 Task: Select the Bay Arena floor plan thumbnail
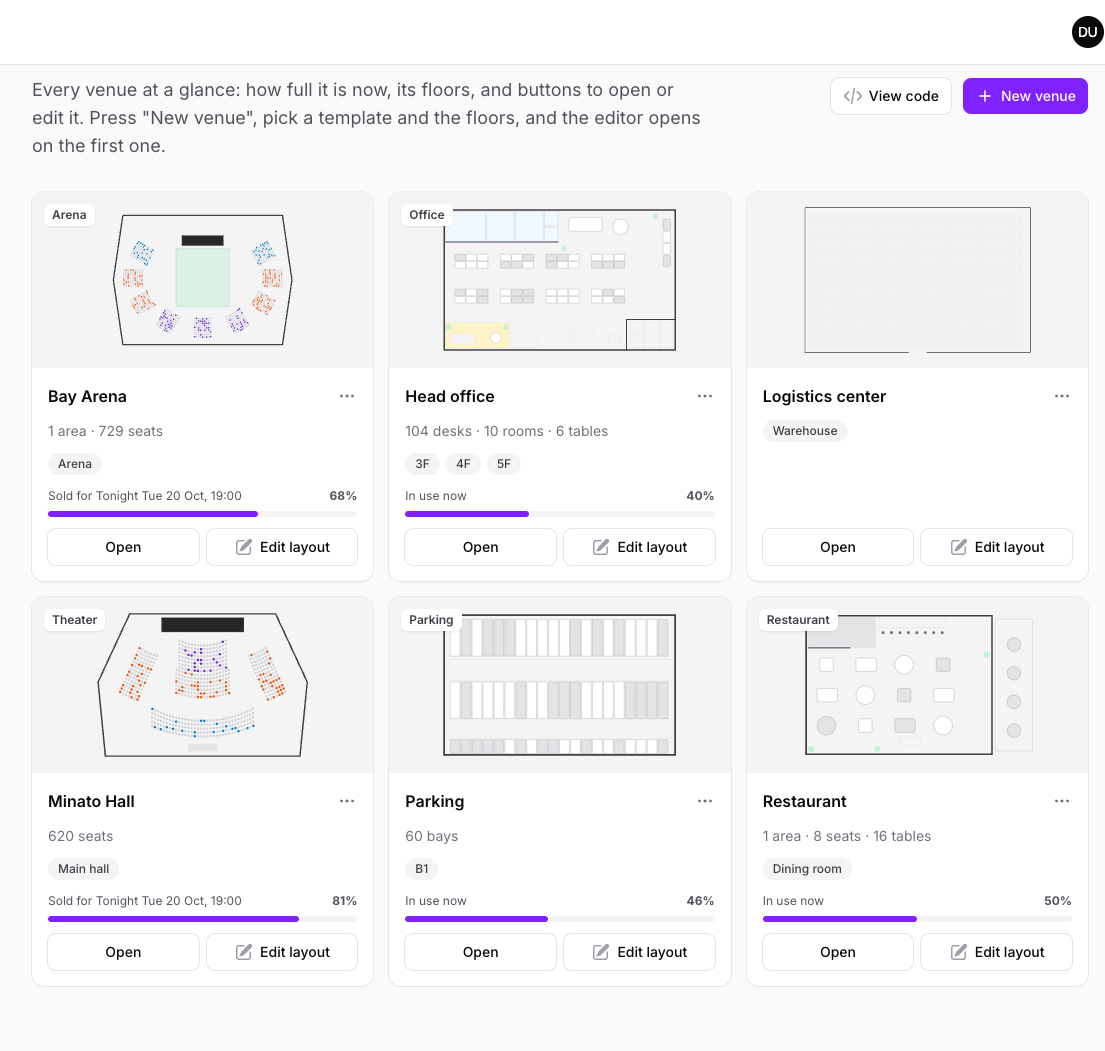click(x=202, y=280)
